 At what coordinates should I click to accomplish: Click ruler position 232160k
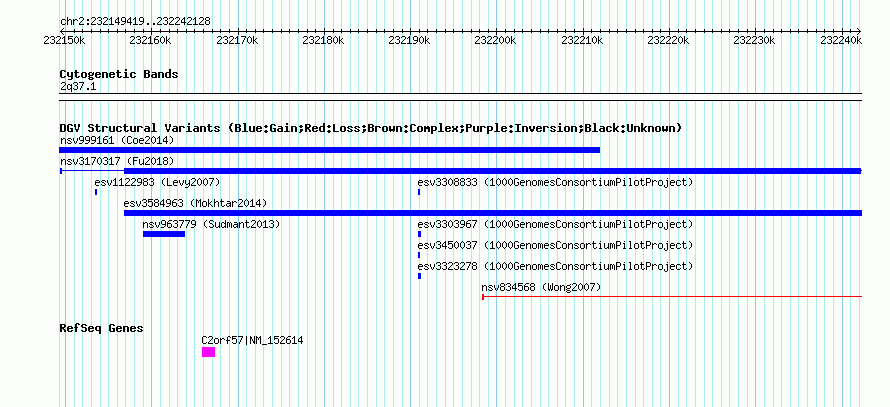pyautogui.click(x=150, y=40)
